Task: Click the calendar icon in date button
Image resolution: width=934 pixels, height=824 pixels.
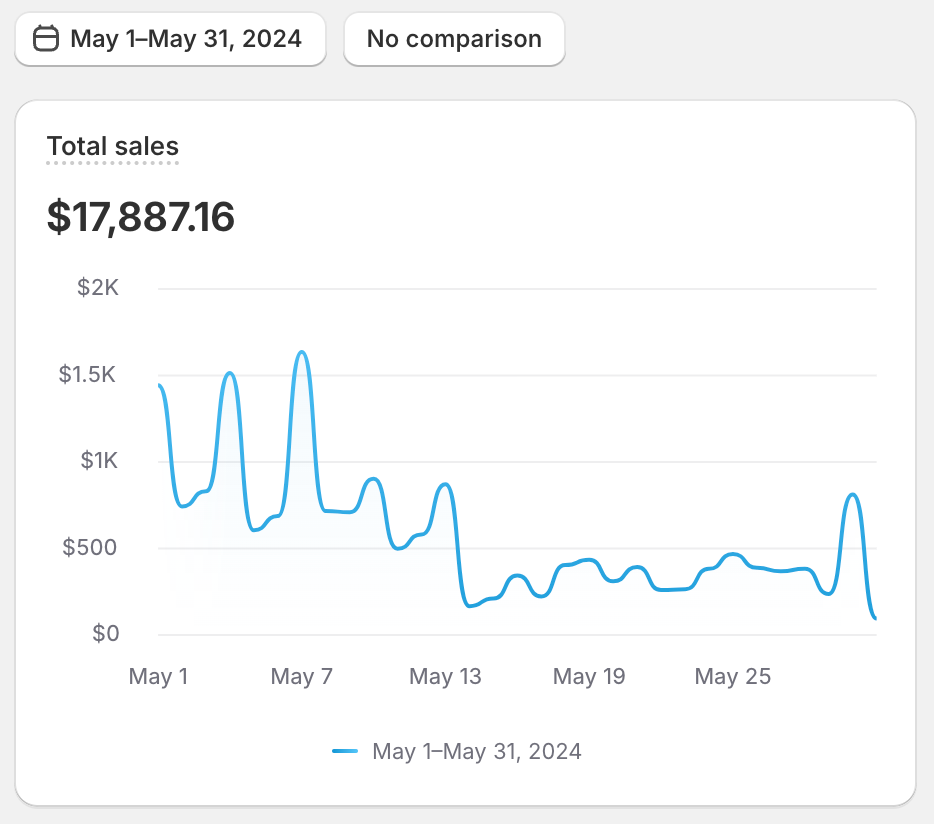Action: pos(46,39)
